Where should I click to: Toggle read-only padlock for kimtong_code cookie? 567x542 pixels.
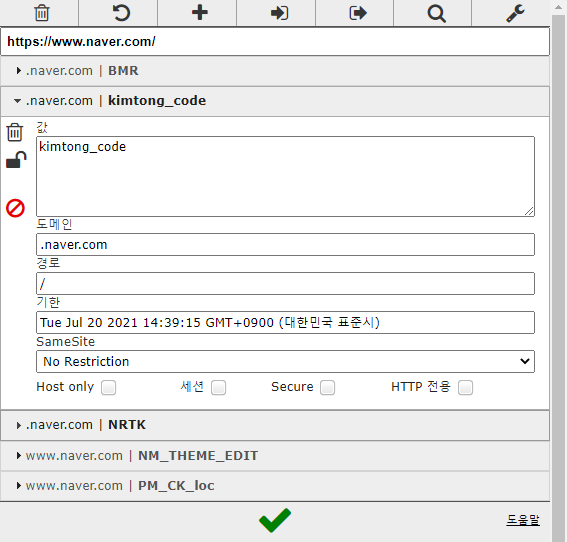click(x=16, y=159)
